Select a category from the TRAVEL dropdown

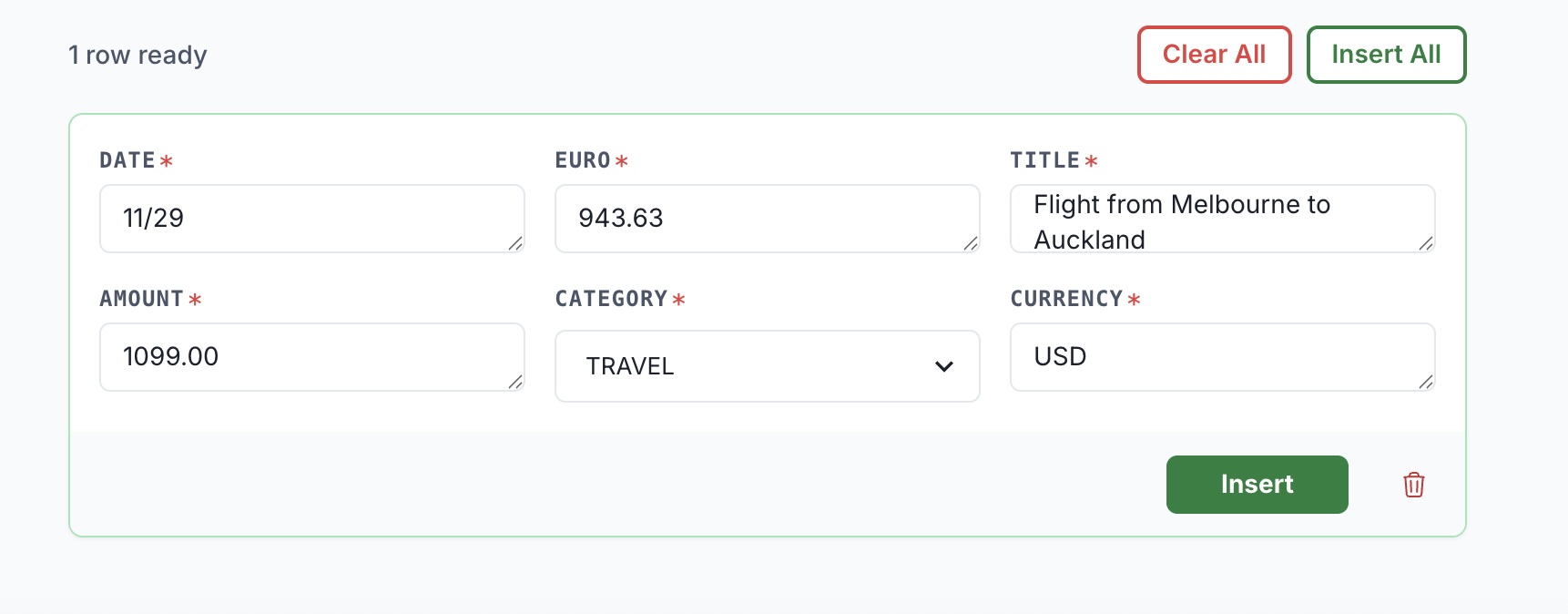(768, 366)
